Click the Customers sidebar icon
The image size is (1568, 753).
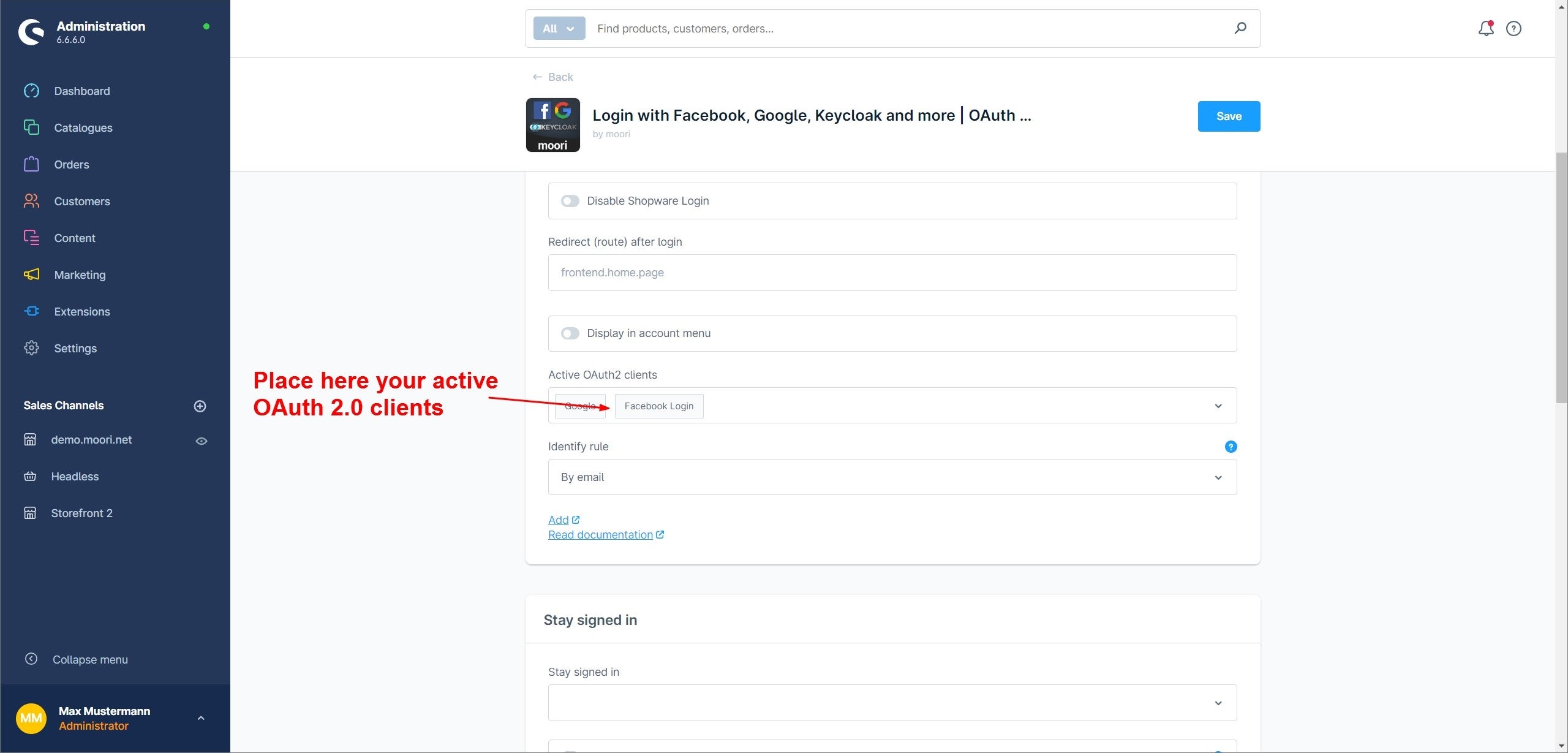31,201
